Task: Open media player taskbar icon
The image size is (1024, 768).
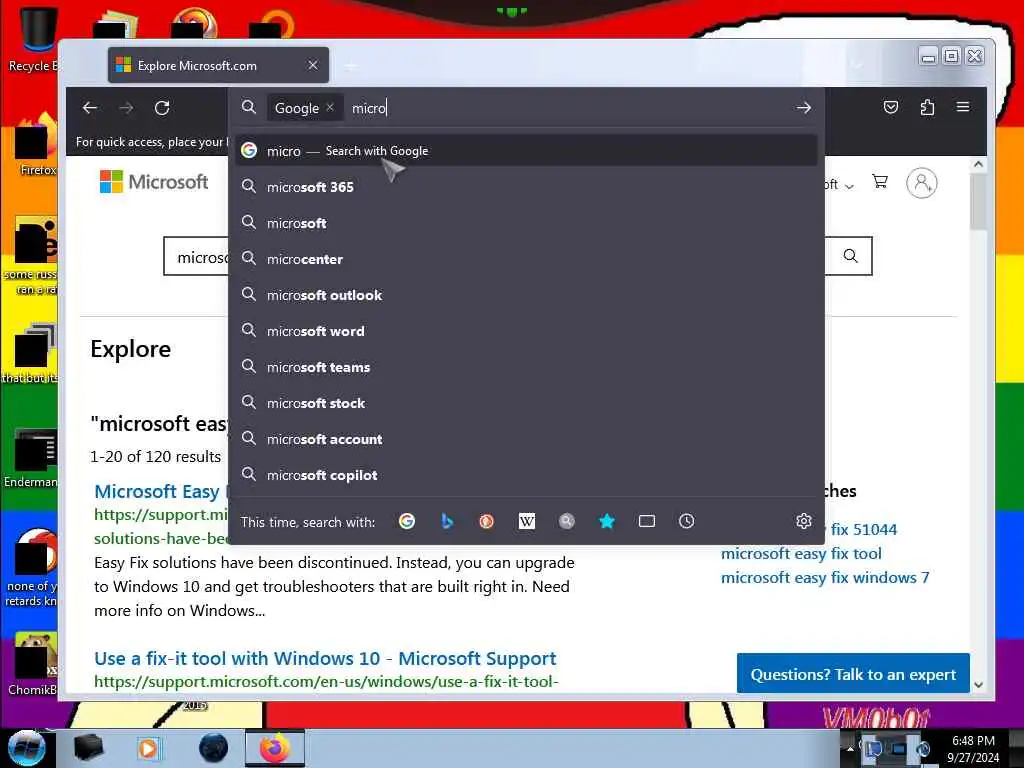Action: click(x=148, y=748)
